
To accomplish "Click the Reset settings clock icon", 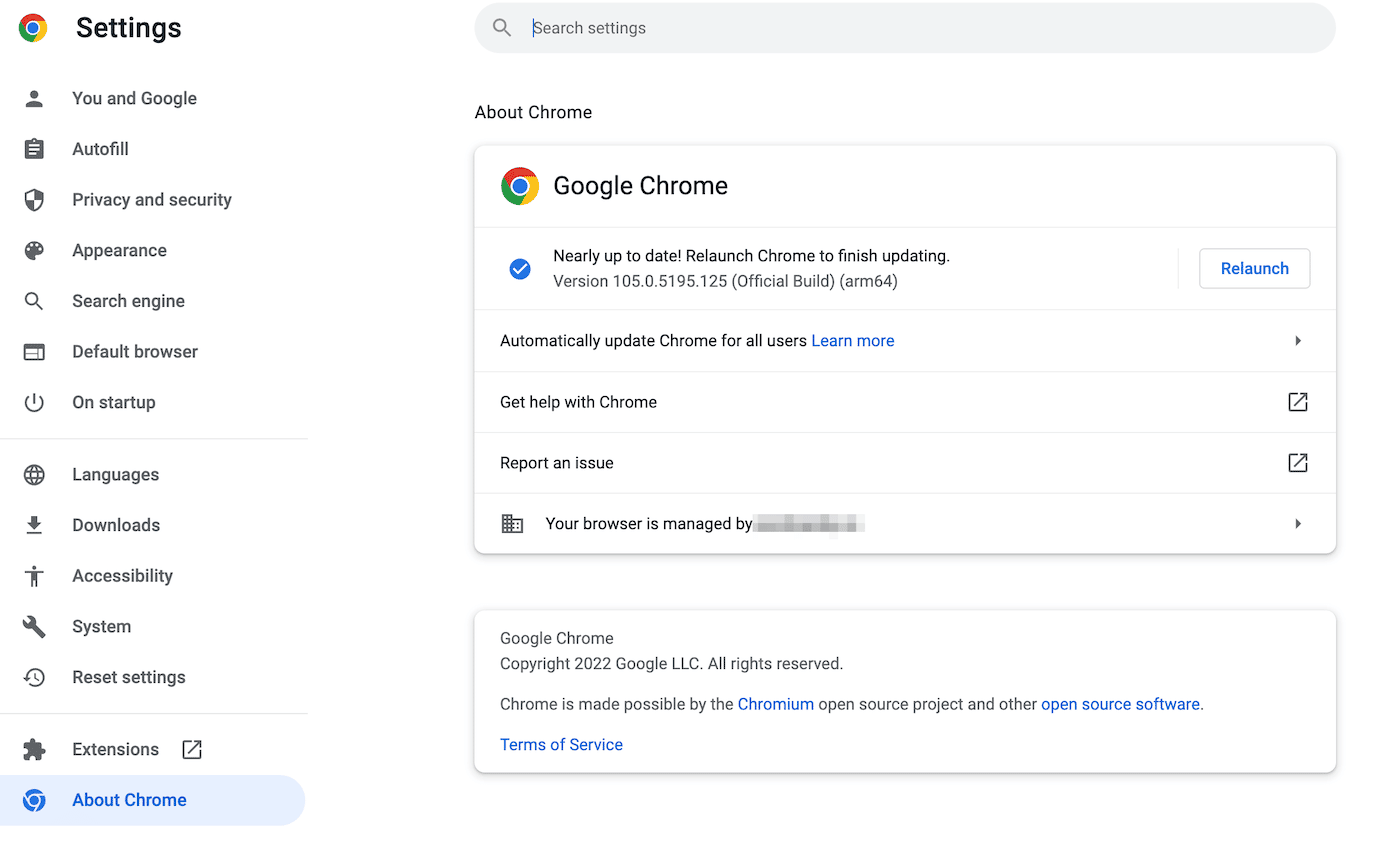I will (35, 677).
